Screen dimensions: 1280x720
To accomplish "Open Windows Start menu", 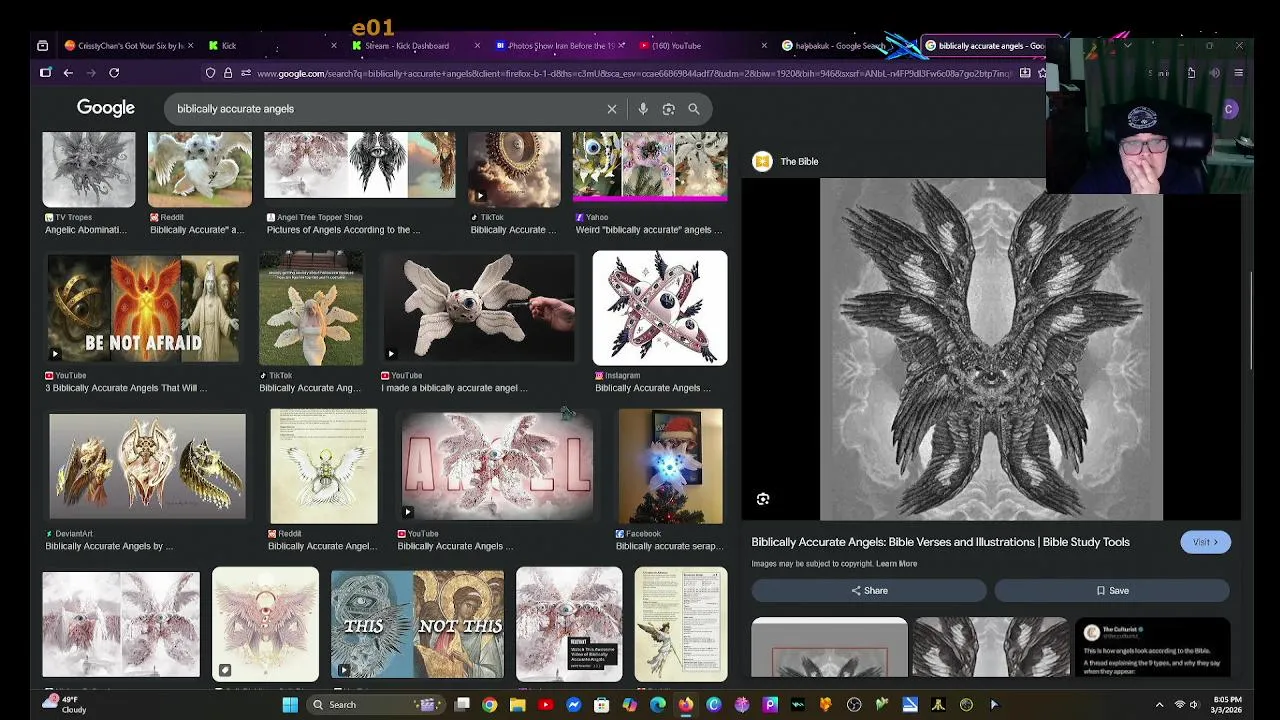I will click(290, 704).
